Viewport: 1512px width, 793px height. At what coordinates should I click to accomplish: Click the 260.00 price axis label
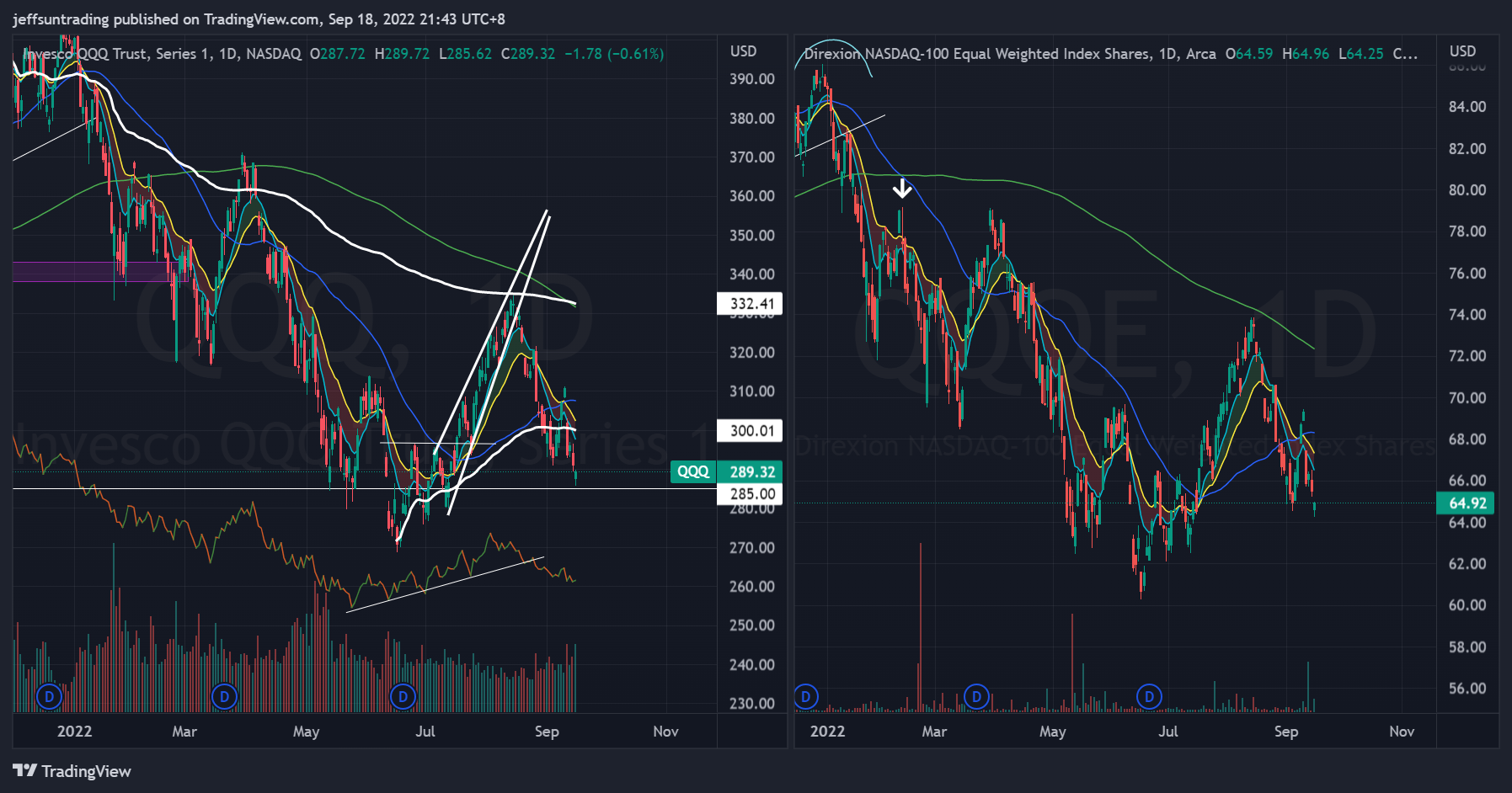[752, 587]
